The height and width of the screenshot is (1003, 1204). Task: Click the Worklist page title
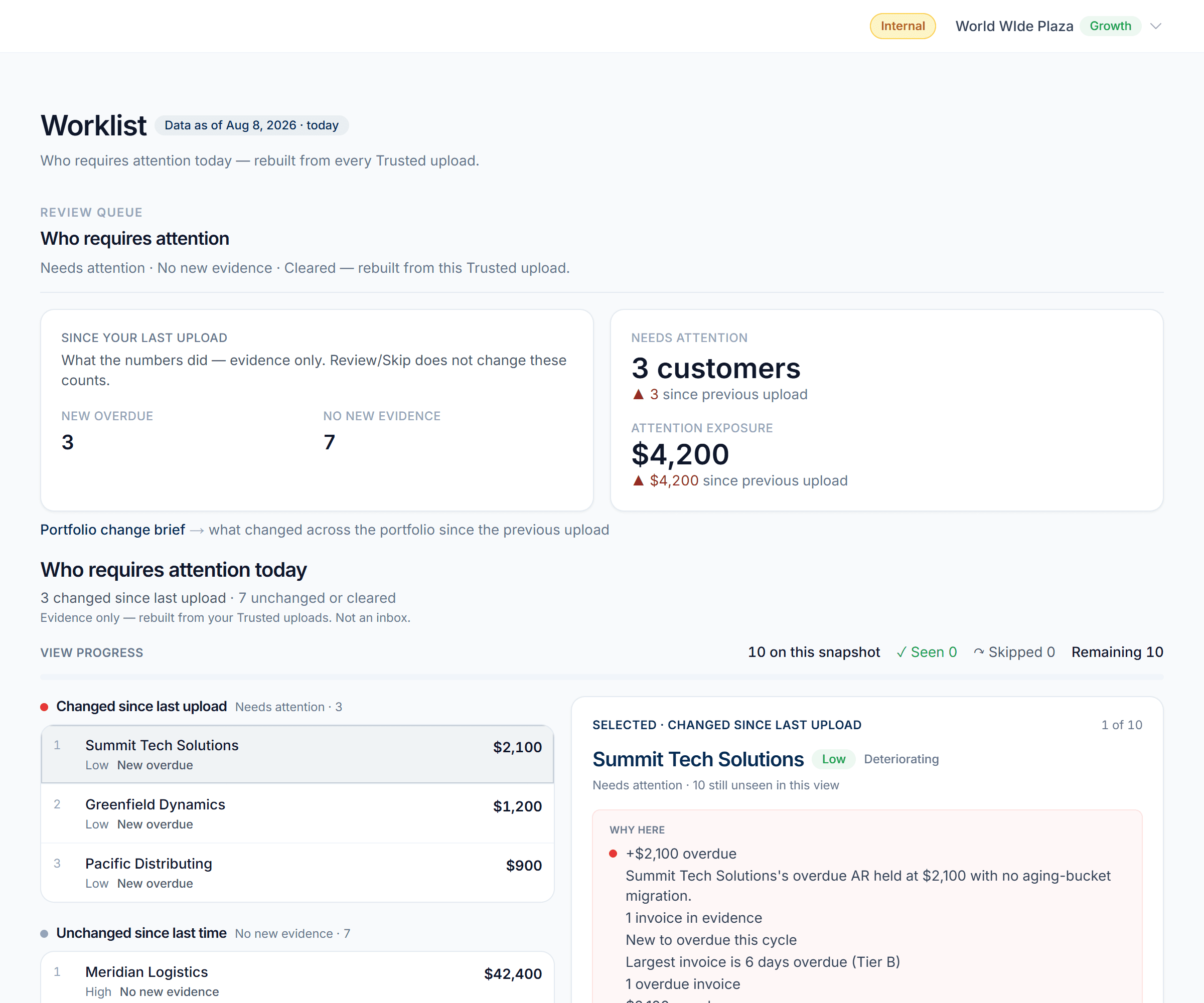coord(93,125)
